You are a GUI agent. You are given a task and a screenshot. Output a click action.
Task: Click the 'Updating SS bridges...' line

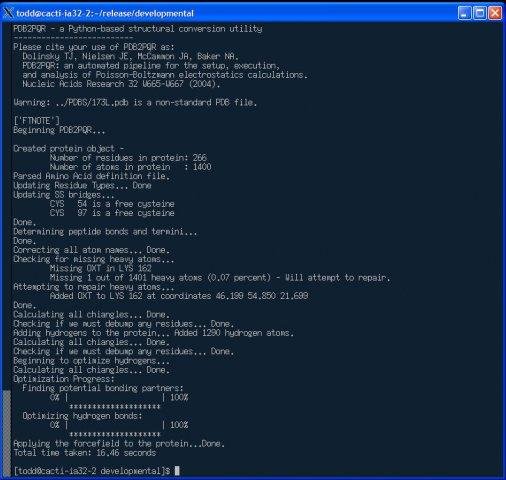pyautogui.click(x=64, y=194)
